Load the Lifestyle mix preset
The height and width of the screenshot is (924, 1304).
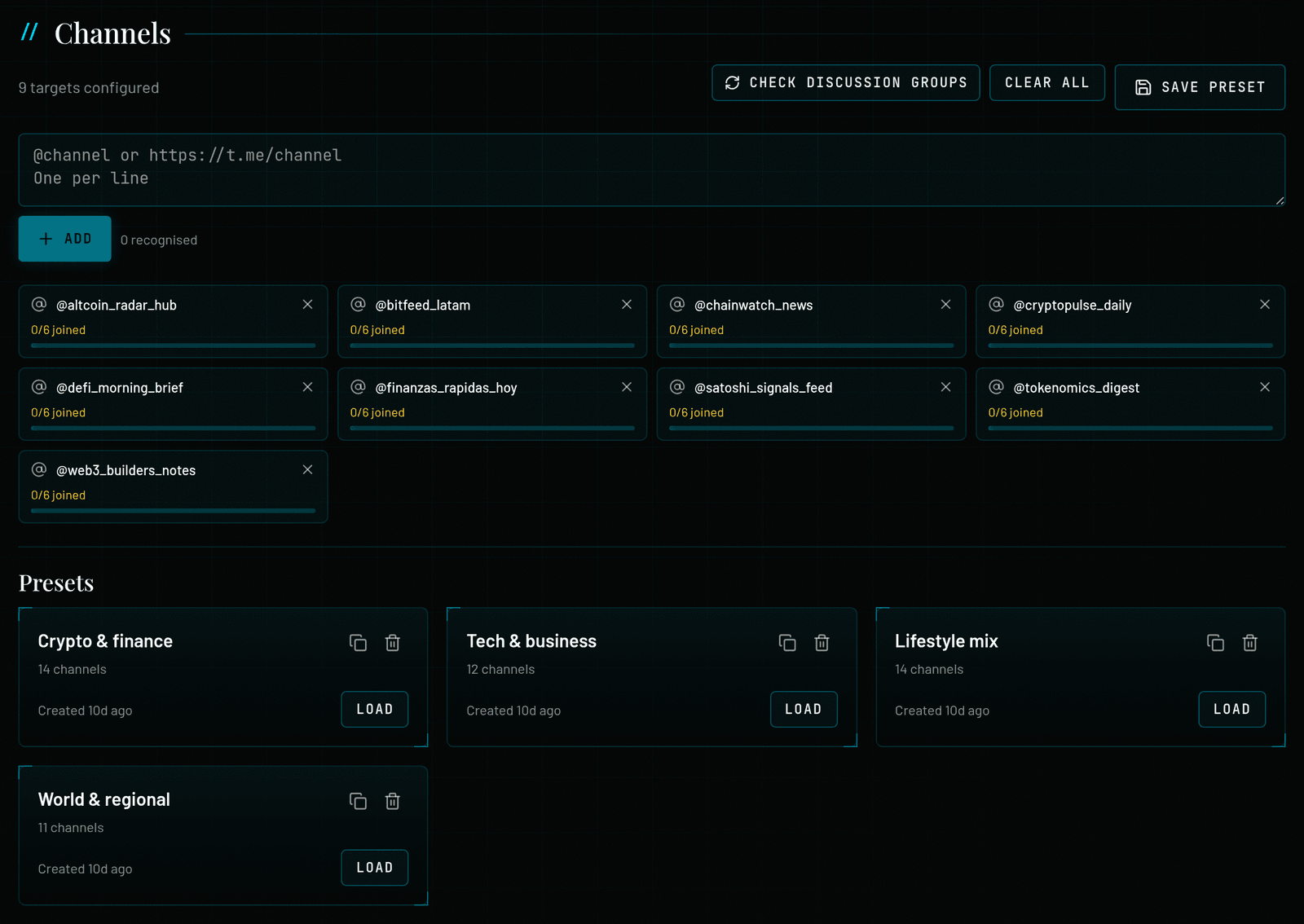[x=1232, y=710]
